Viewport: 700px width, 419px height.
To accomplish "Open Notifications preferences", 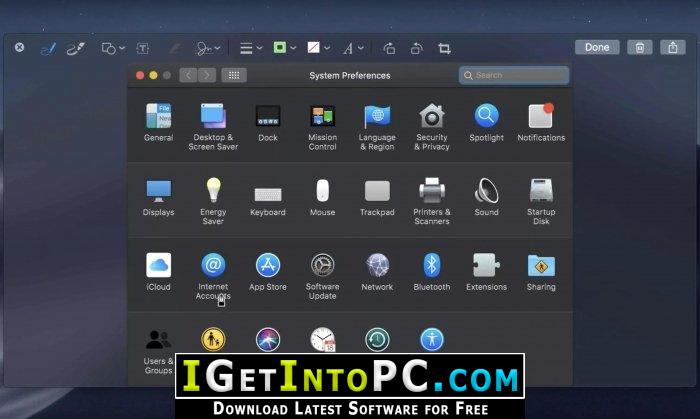I will 541,122.
